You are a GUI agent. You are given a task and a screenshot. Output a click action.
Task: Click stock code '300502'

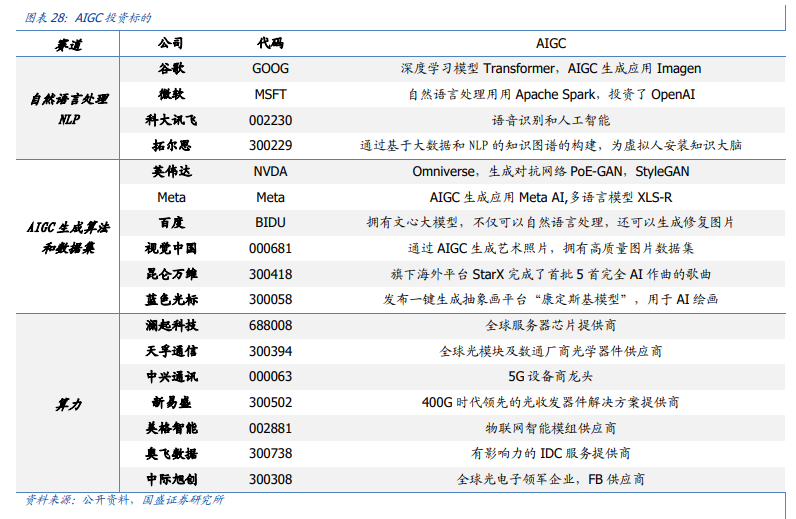click(270, 403)
